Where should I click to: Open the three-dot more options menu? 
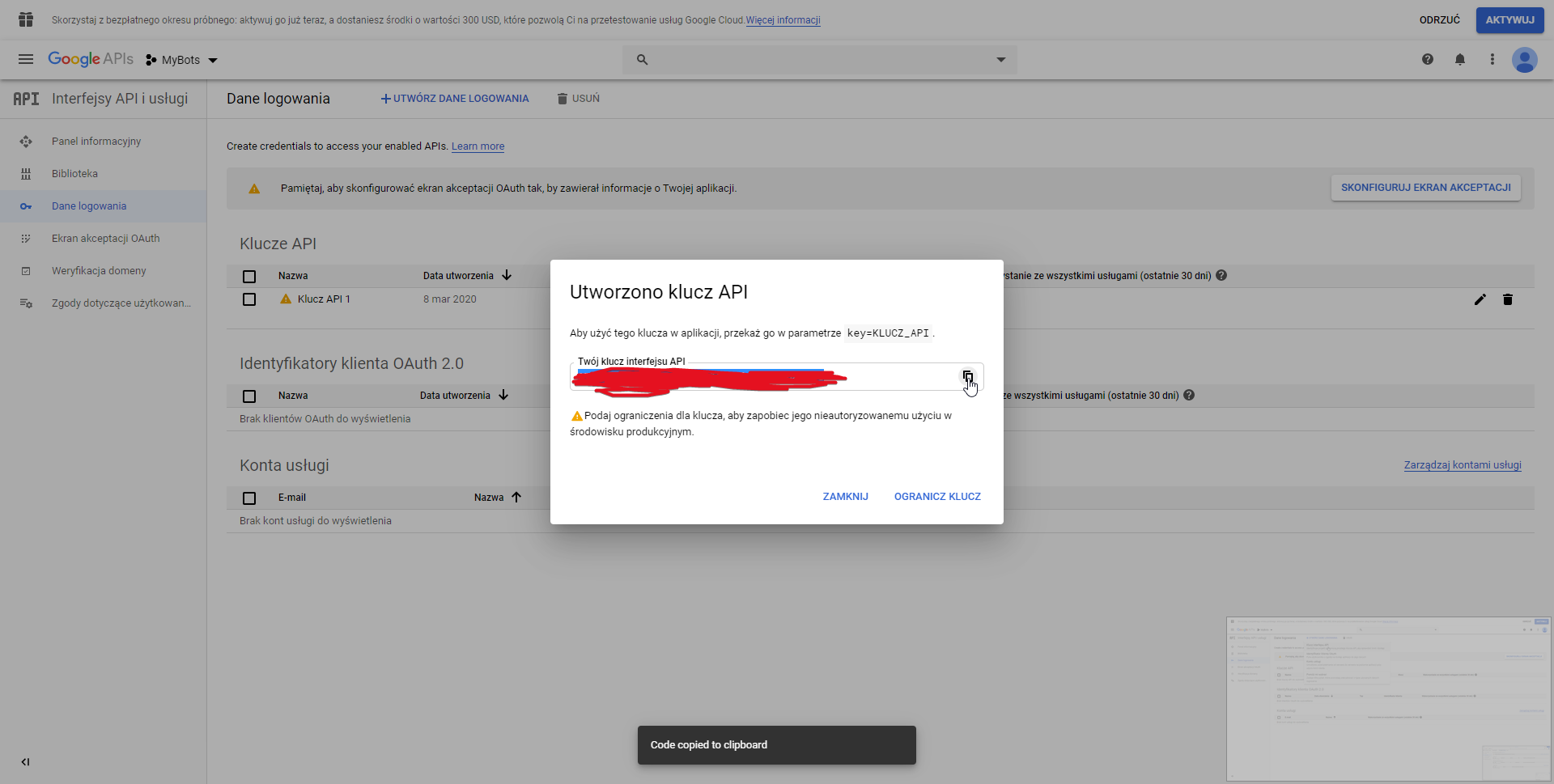click(x=1492, y=59)
